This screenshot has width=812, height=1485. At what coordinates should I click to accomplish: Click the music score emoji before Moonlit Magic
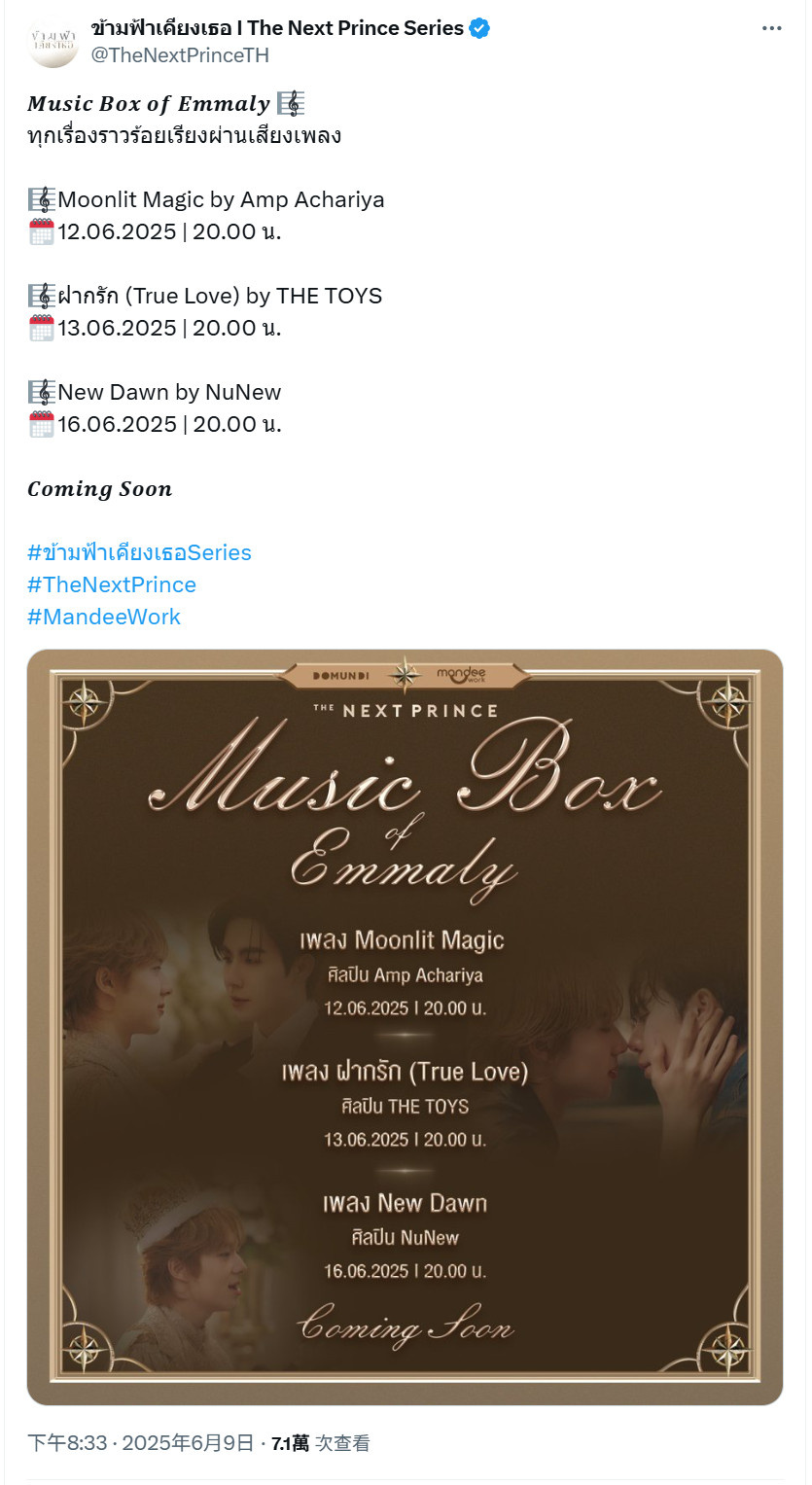pos(42,199)
